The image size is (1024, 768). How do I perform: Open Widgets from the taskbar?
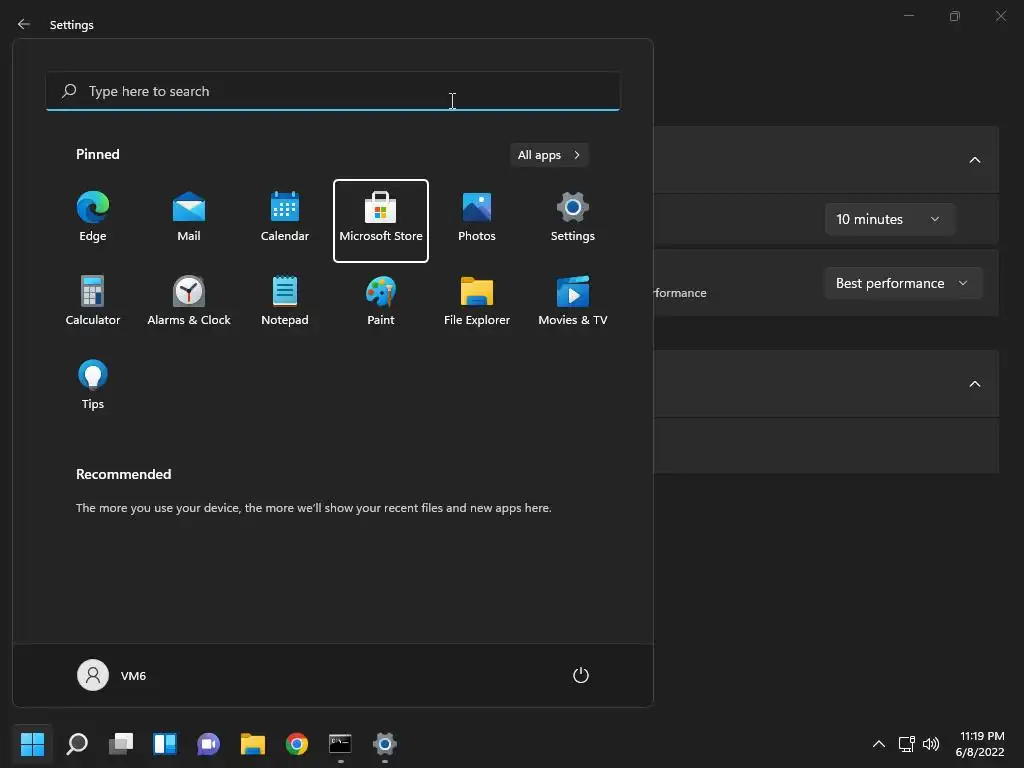click(x=165, y=744)
